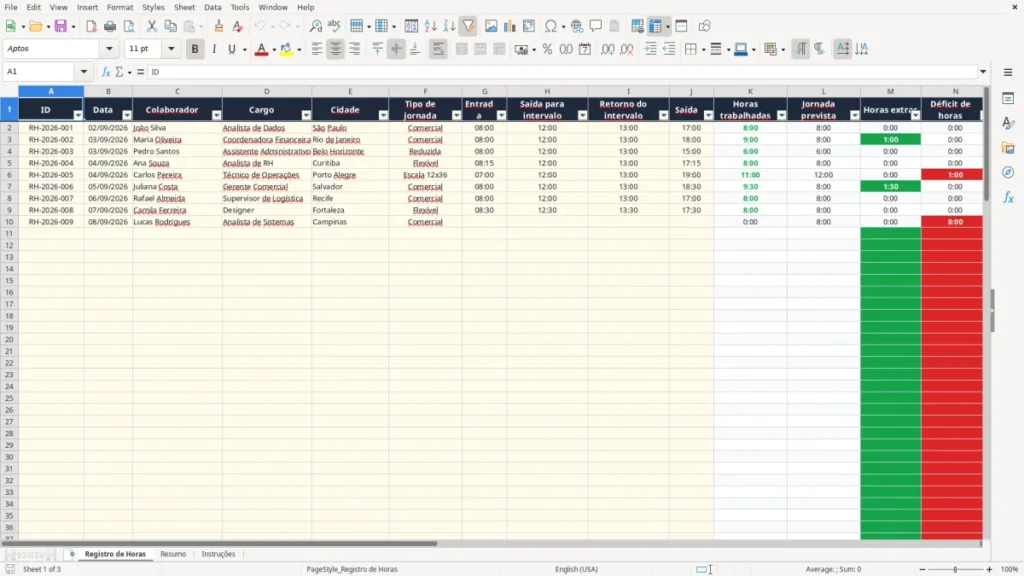Image resolution: width=1024 pixels, height=576 pixels.
Task: Insert a comment
Action: 596,26
